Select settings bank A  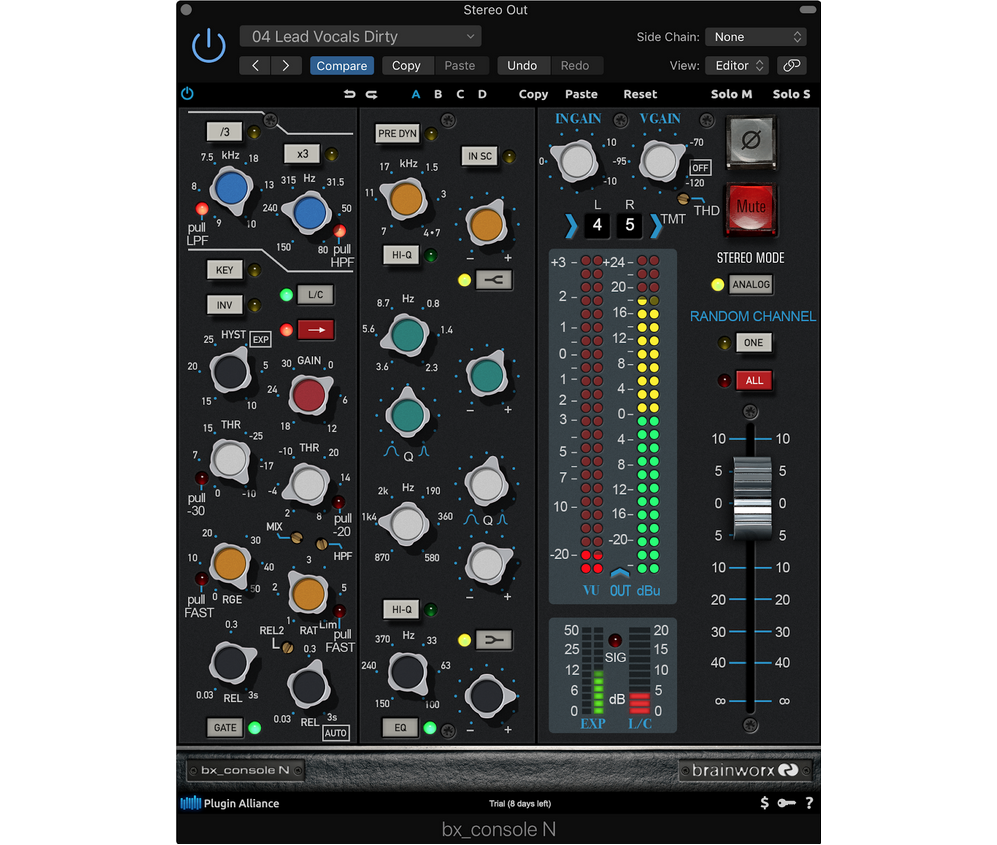(416, 94)
